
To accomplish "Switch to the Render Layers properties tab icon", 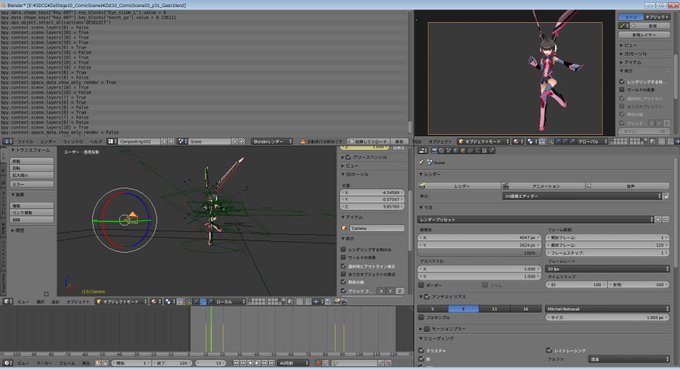I will [441, 150].
